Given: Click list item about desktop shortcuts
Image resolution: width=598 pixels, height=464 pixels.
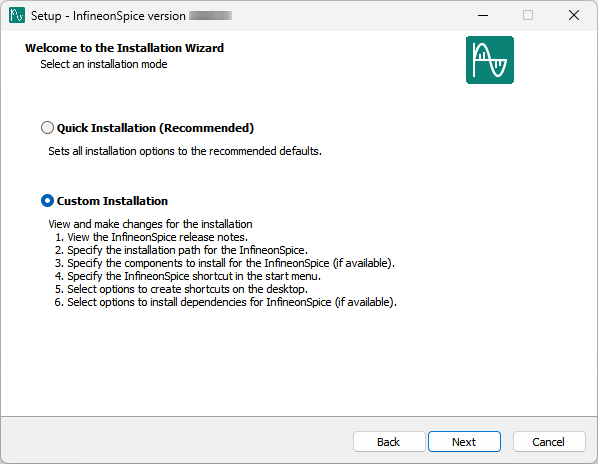Looking at the screenshot, I should point(181,289).
